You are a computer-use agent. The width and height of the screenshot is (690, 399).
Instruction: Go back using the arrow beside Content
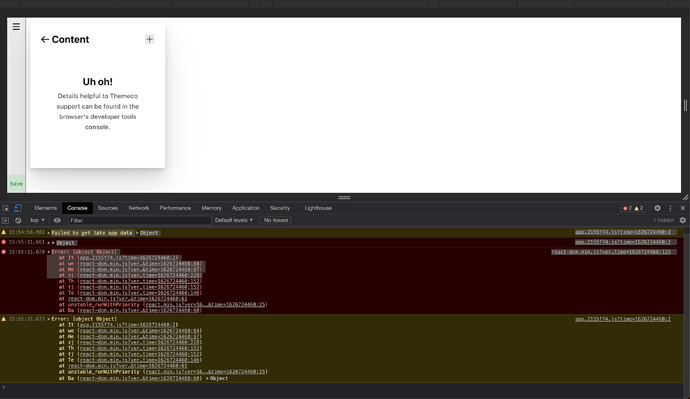44,40
